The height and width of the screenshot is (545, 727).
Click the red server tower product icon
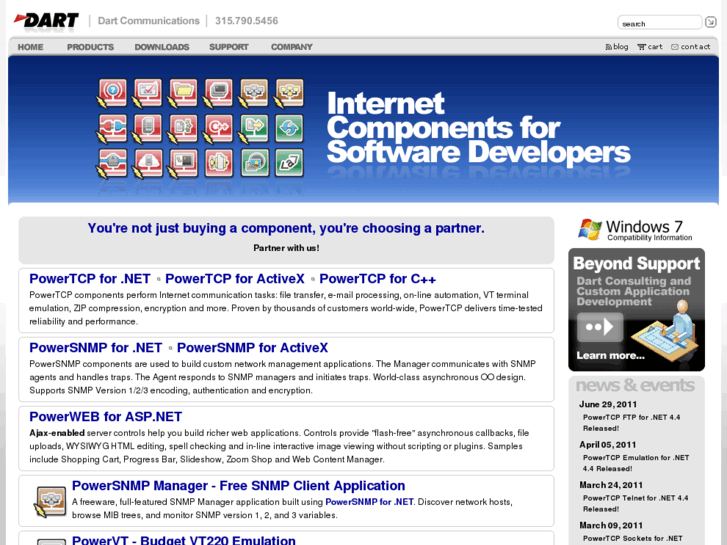click(x=147, y=128)
